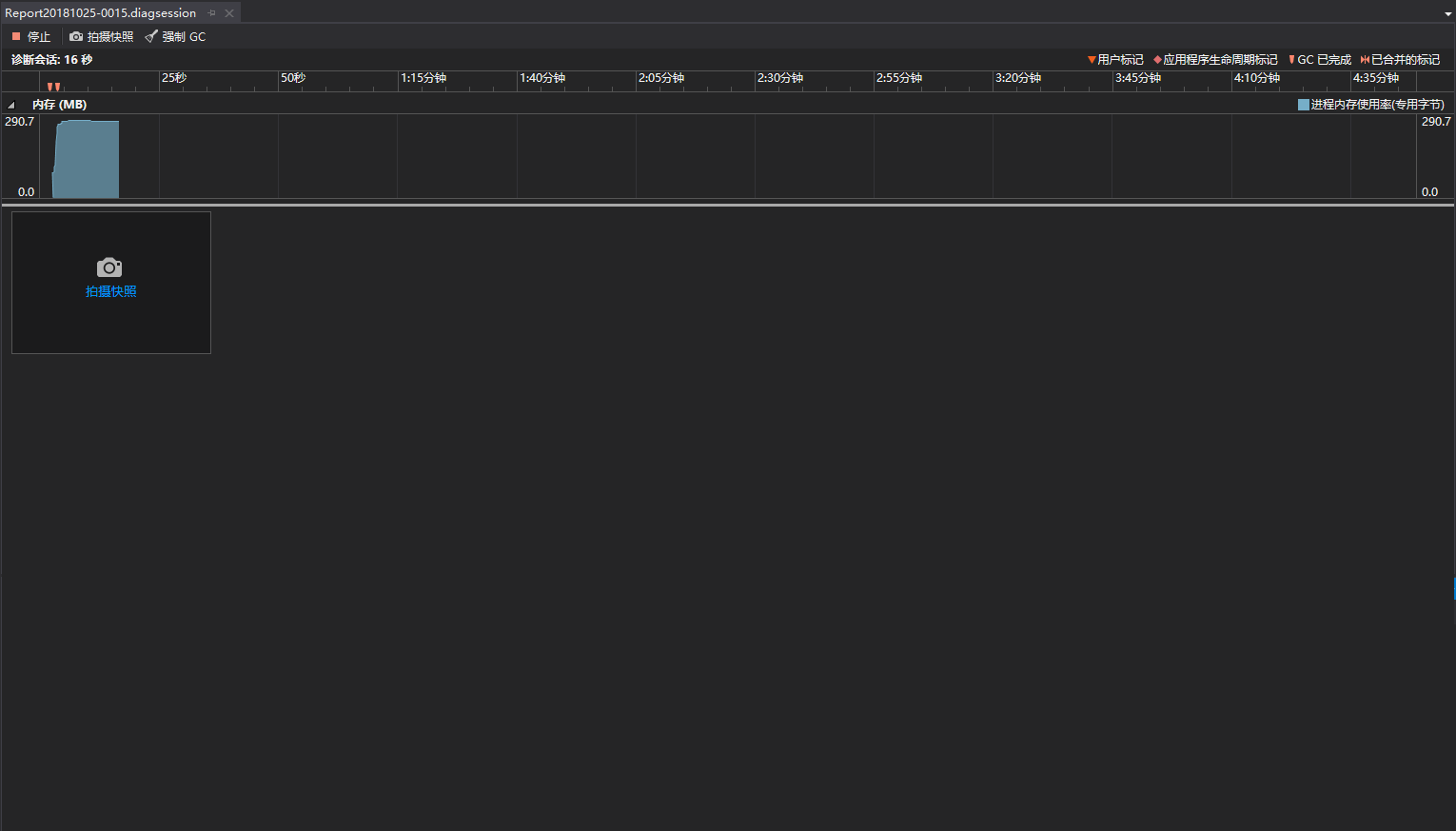Click the 25秒 timeline tick label
Image resolution: width=1456 pixels, height=831 pixels.
pos(174,78)
